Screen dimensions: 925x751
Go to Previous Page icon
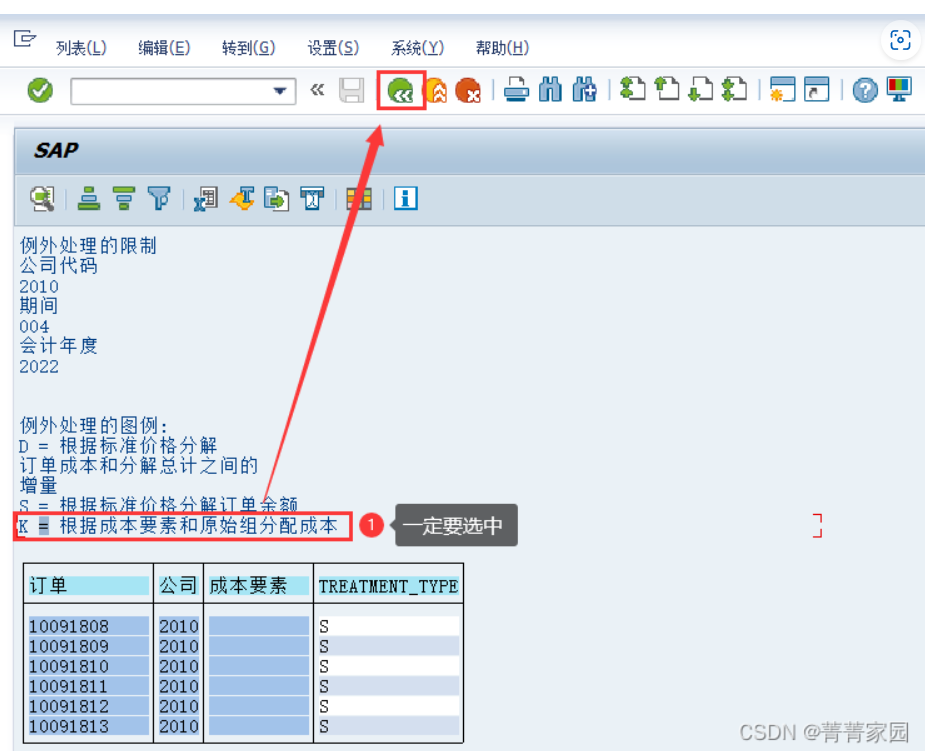point(667,90)
